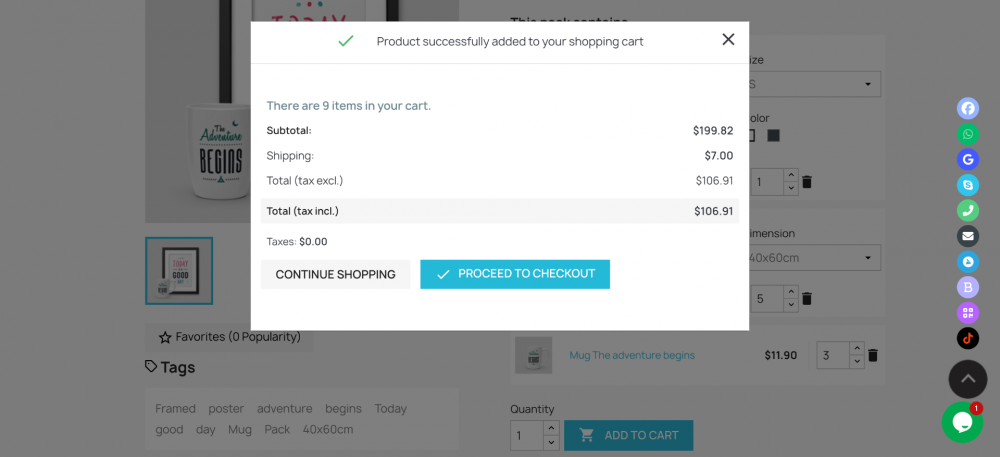Toggle Favorites star for this product
Viewport: 1000px width, 457px height.
(166, 337)
